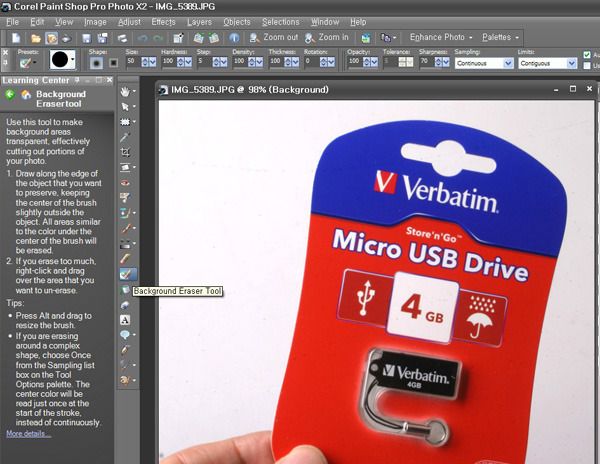The height and width of the screenshot is (464, 600).
Task: Click the Hardness spinner arrows
Action: [x=181, y=62]
